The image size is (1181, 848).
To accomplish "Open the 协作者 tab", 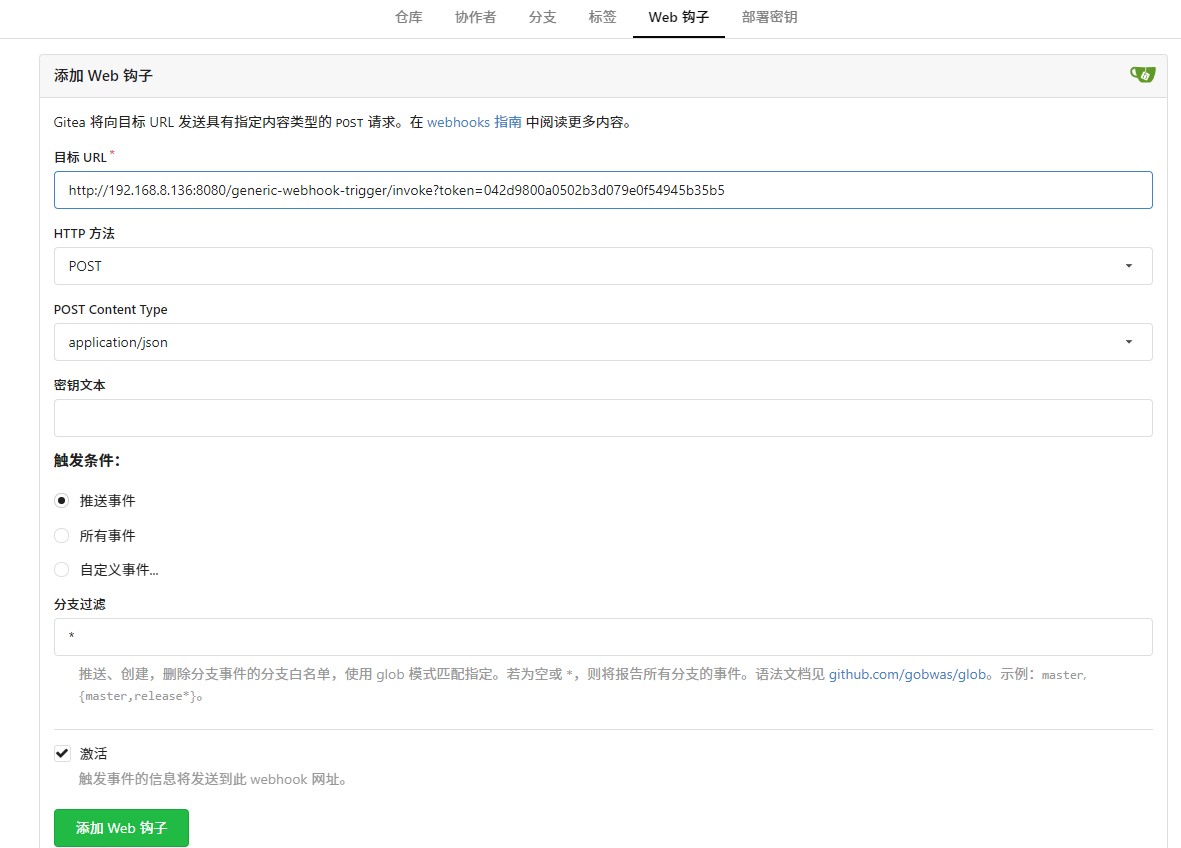I will click(x=475, y=17).
